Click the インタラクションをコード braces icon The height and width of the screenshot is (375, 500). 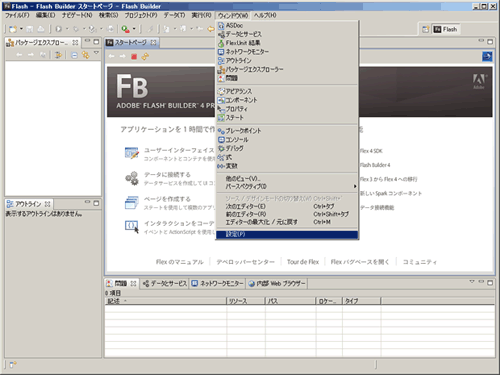(x=131, y=226)
